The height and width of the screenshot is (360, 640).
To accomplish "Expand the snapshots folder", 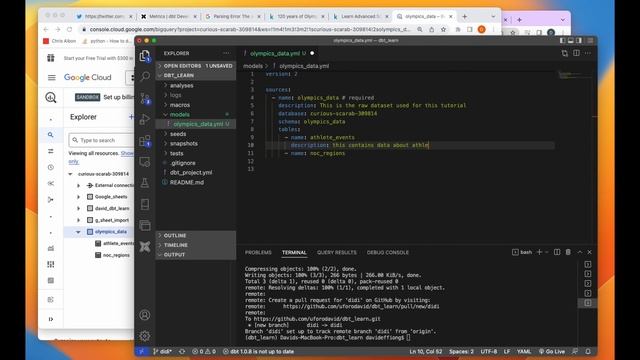I will point(184,144).
